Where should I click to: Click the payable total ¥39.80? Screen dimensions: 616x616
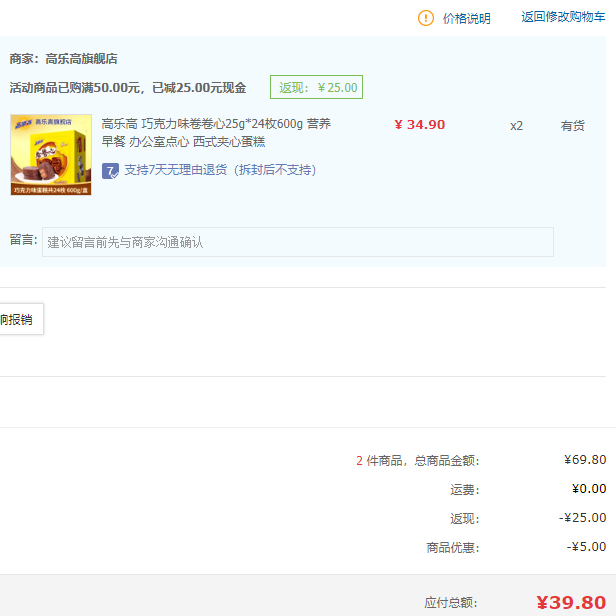[x=571, y=602]
